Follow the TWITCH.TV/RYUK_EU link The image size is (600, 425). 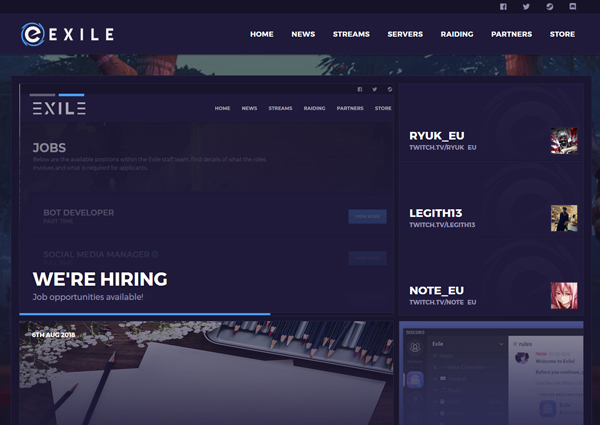pos(443,148)
